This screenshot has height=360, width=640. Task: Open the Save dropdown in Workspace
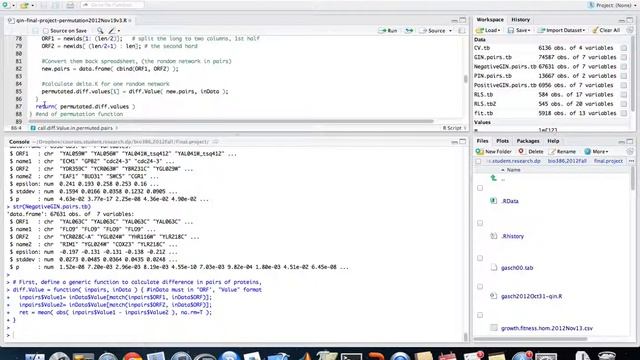tap(519, 30)
